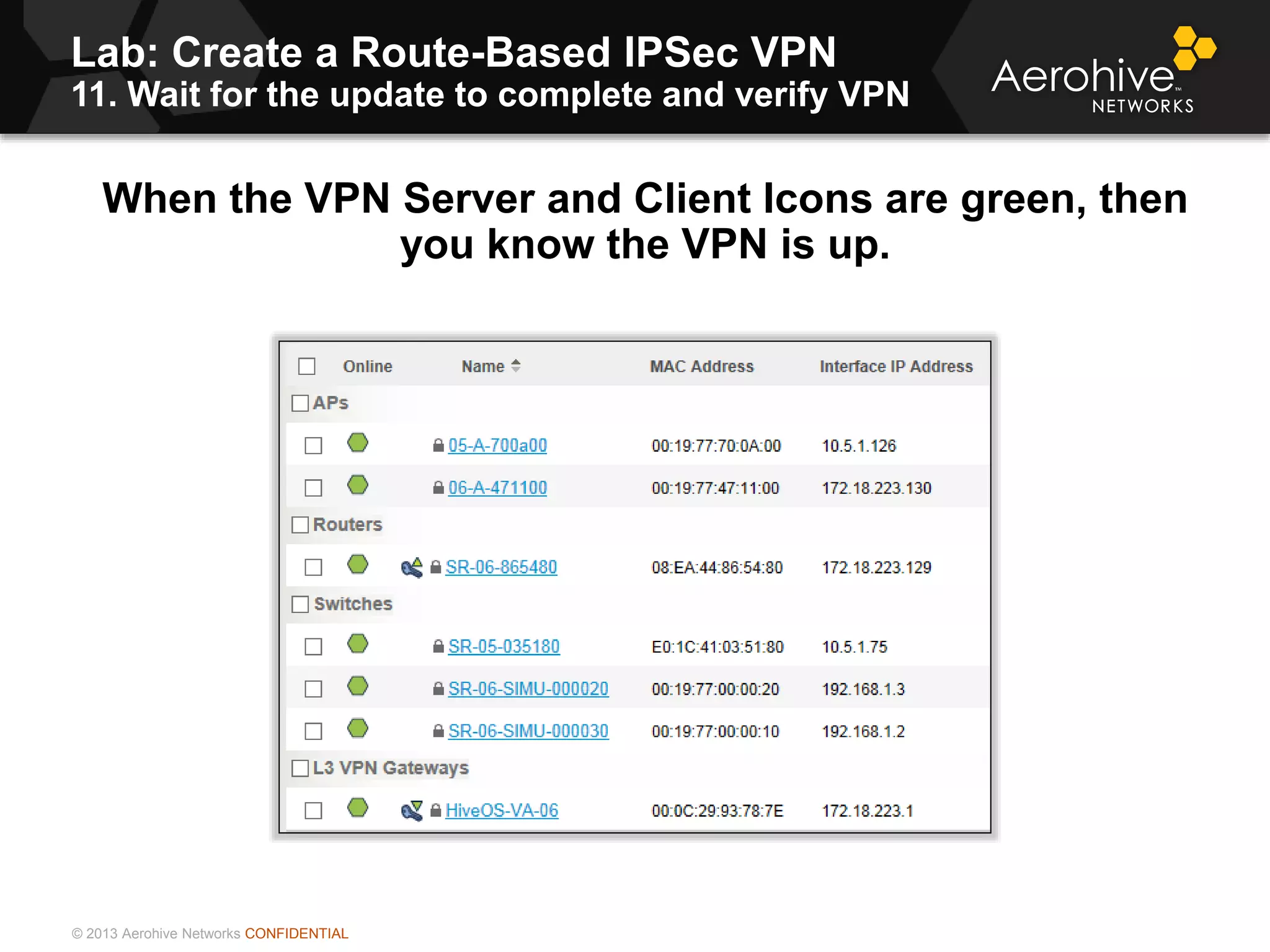Screen dimensions: 1270x952
Task: Click MAC address 00:0C:29:93:78:7E
Action: 717,810
